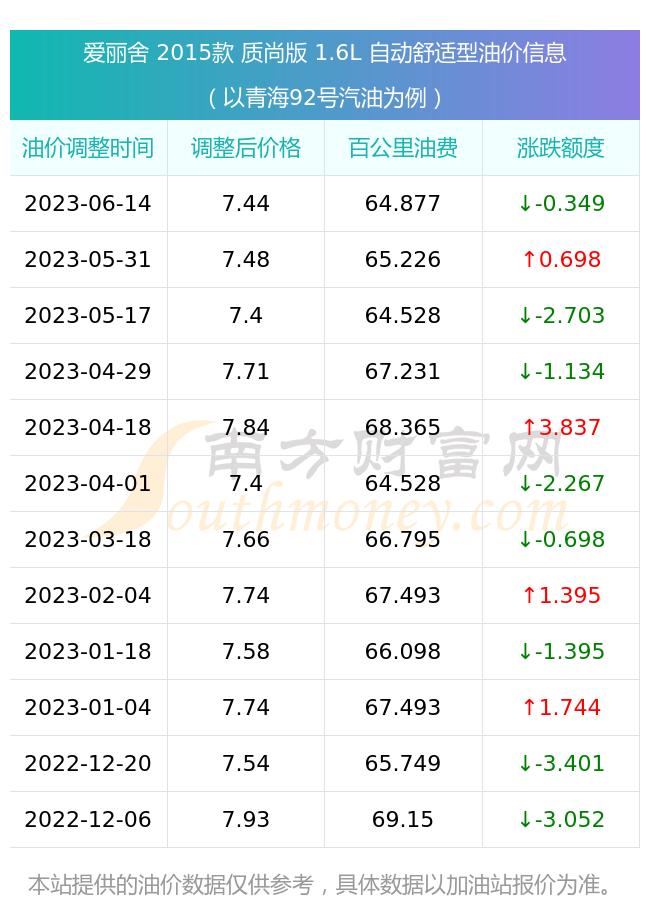Select the price cell 7.48
The image size is (650, 911).
tap(246, 260)
